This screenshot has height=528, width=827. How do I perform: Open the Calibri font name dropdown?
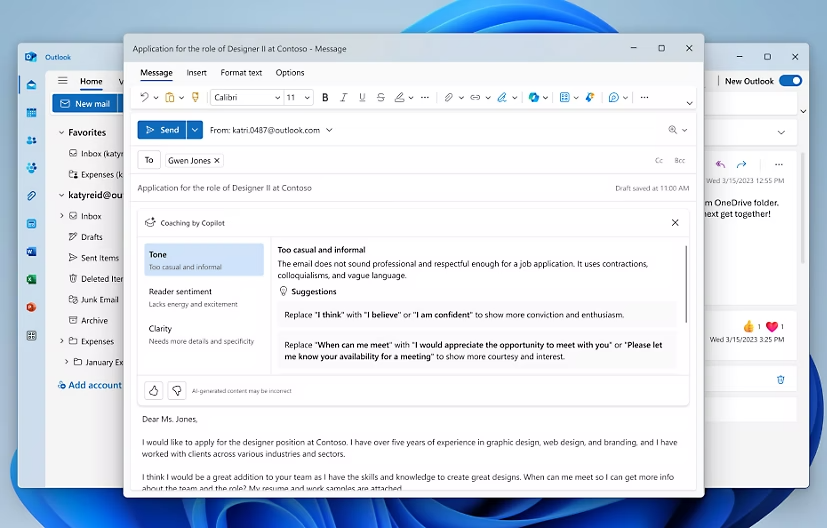(x=246, y=98)
